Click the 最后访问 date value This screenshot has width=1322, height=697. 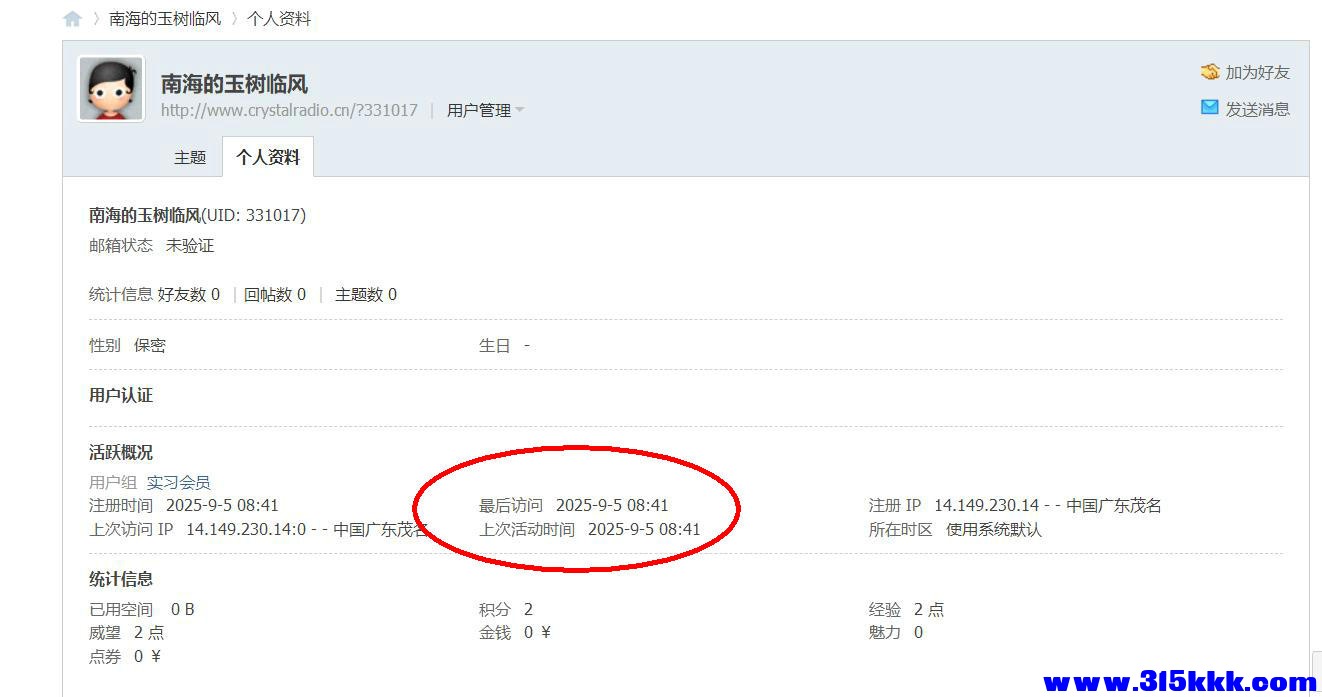coord(612,506)
